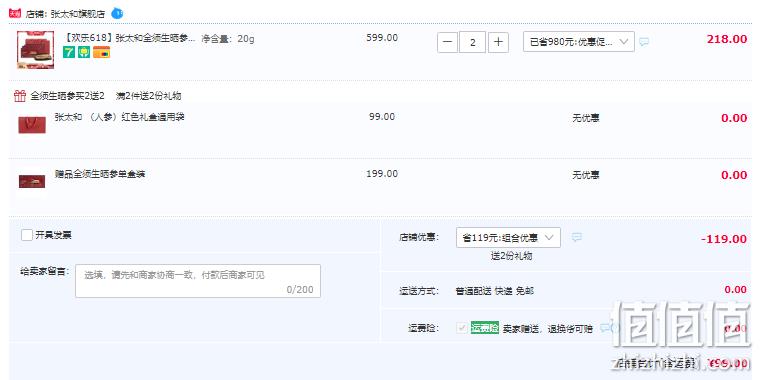
Task: Click the 给卖家留言 message field
Action: click(198, 281)
